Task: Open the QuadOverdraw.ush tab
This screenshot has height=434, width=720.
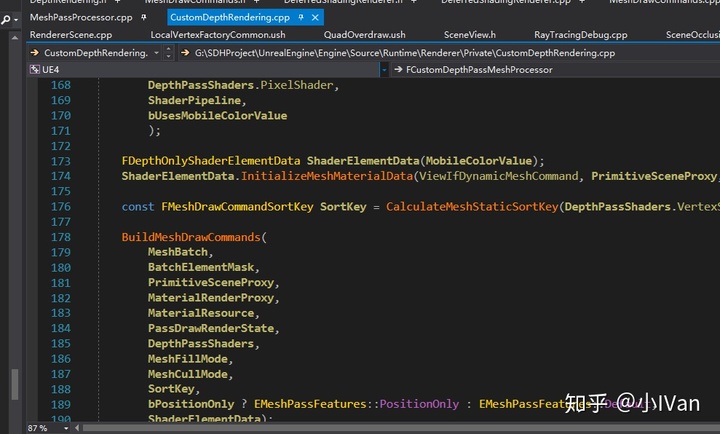Action: 365,35
